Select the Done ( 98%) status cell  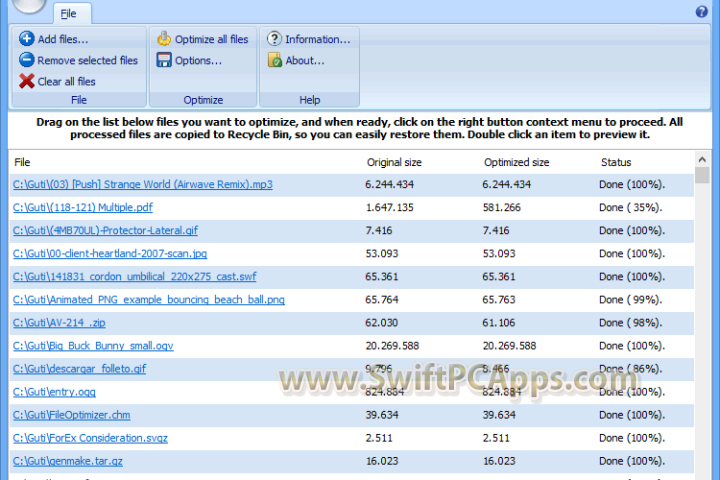click(630, 322)
